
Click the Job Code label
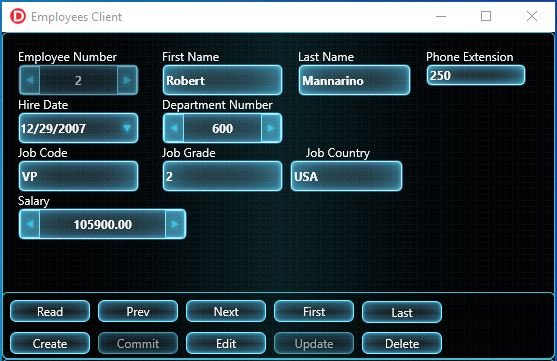tap(43, 153)
